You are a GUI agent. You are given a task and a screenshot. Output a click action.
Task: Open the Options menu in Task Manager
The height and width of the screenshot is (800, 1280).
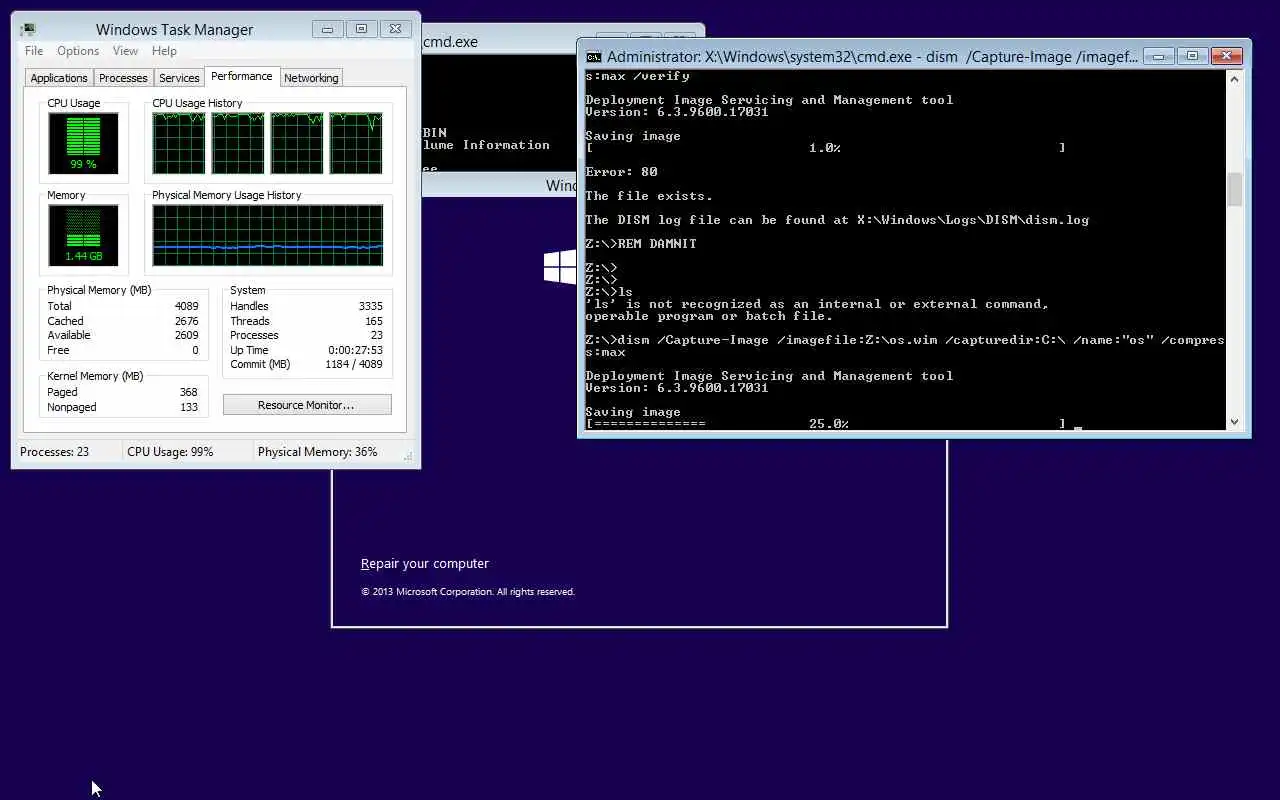click(x=78, y=51)
